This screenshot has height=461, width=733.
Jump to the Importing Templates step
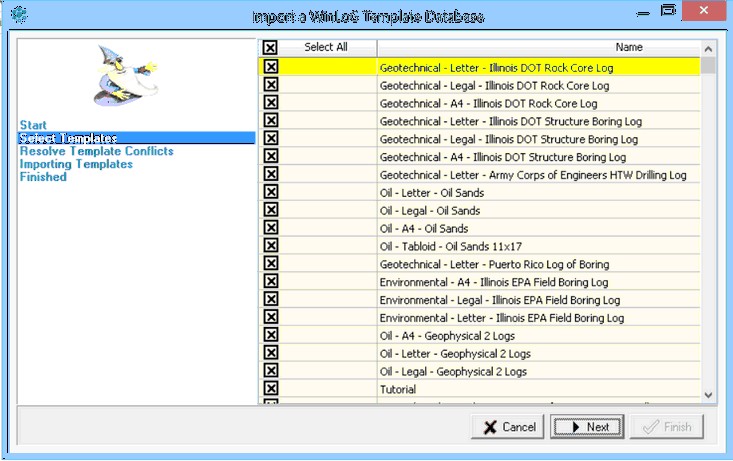coord(76,164)
